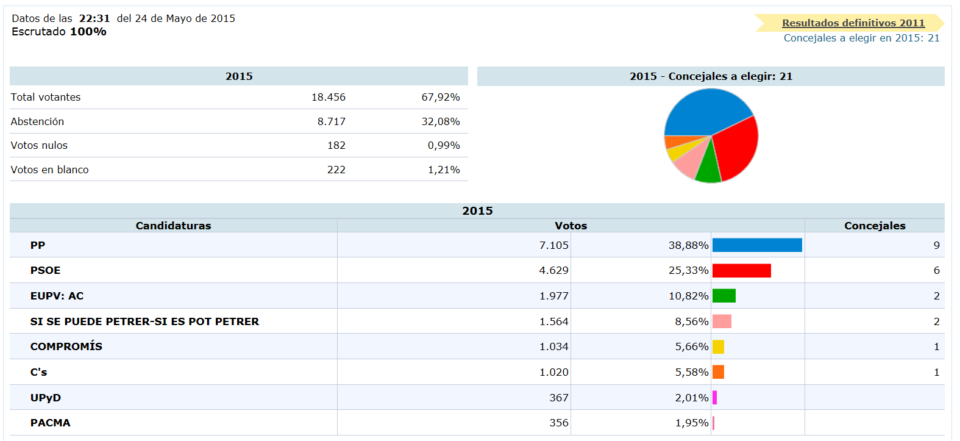
Task: Select the Votos column header
Action: [570, 226]
